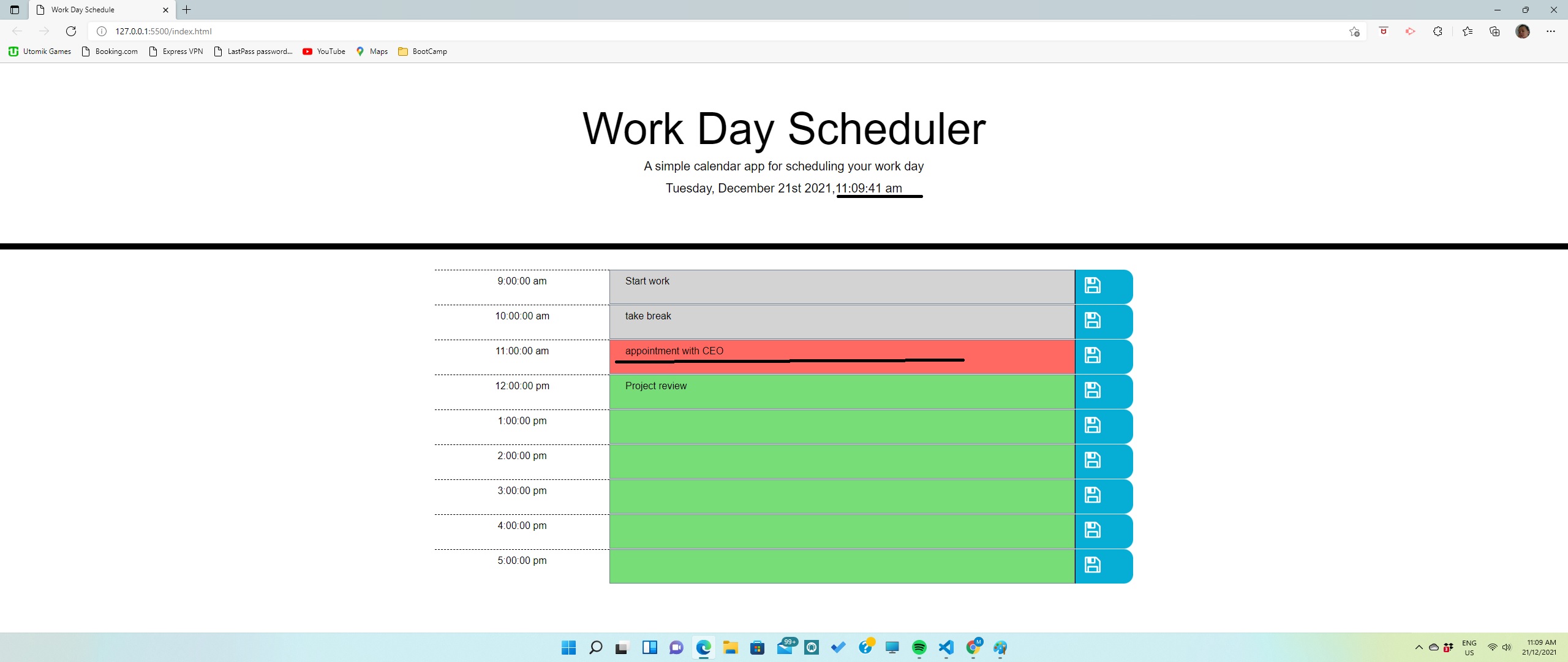Screen dimensions: 1568x662
Task: Click the empty 1:00:00 pm text area
Action: tap(842, 426)
